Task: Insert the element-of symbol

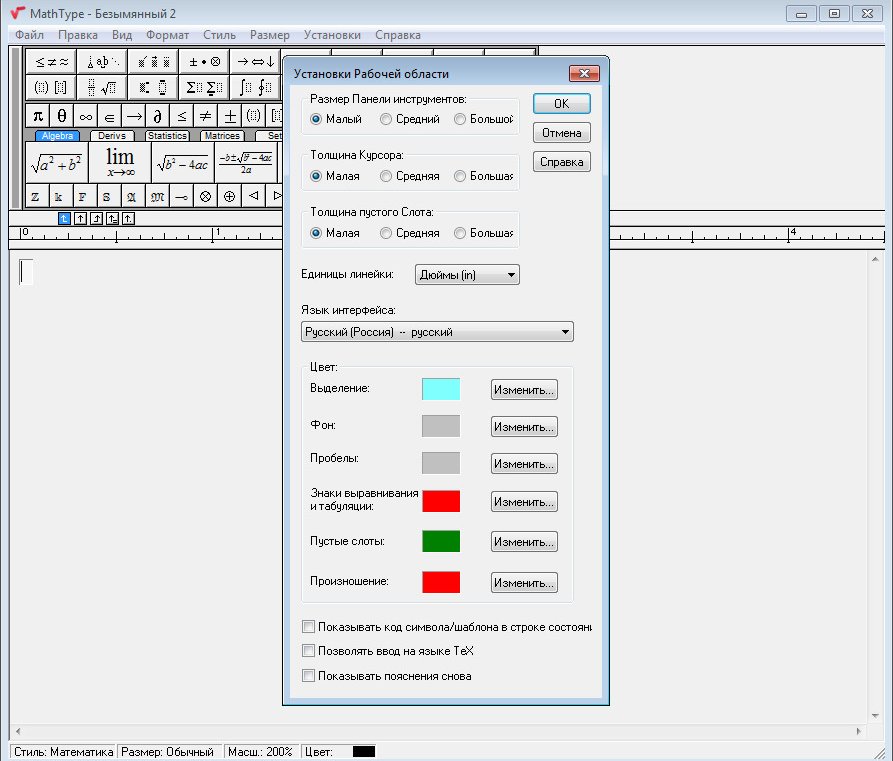Action: (x=109, y=116)
